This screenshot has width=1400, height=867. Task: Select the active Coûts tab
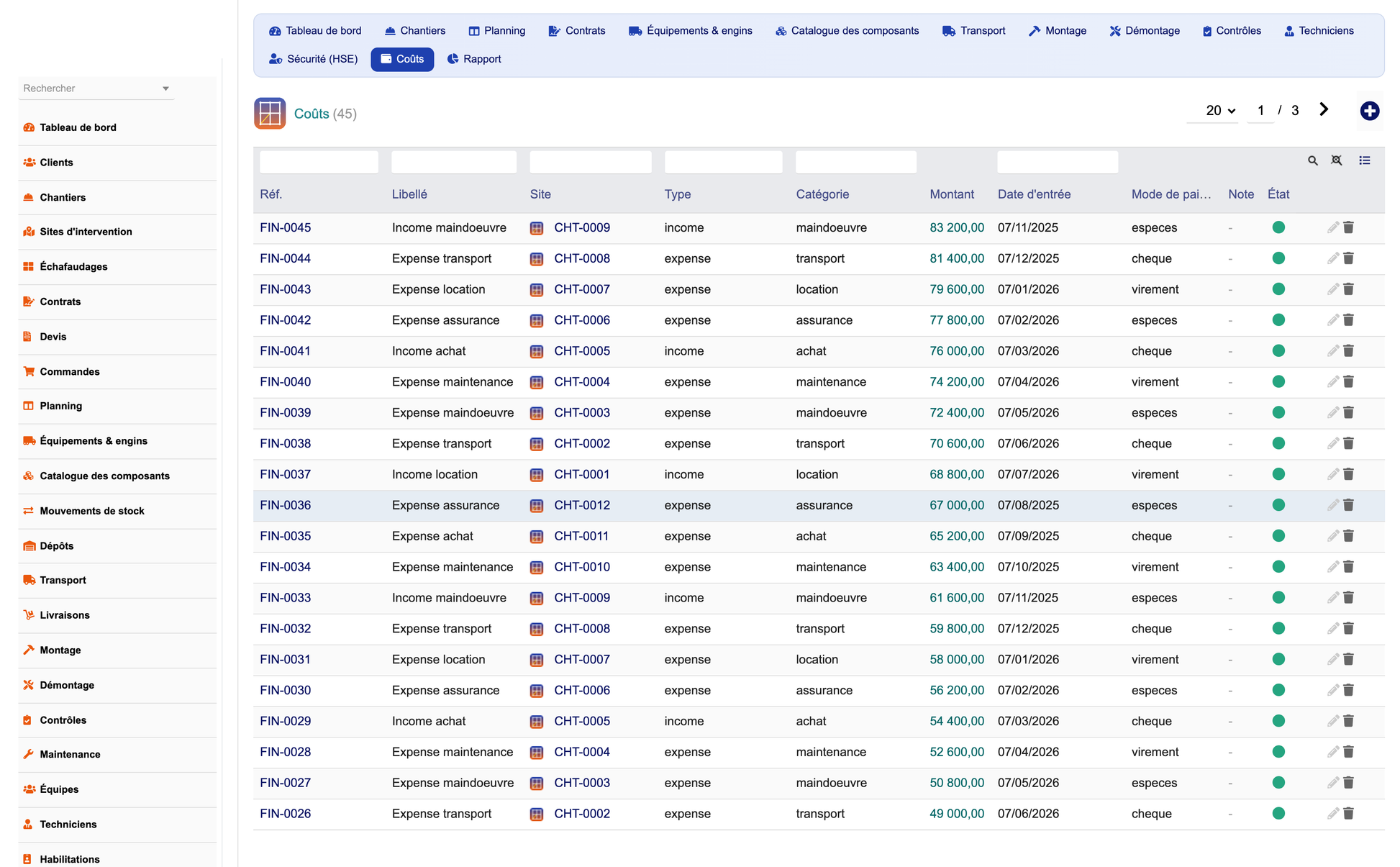click(x=402, y=59)
